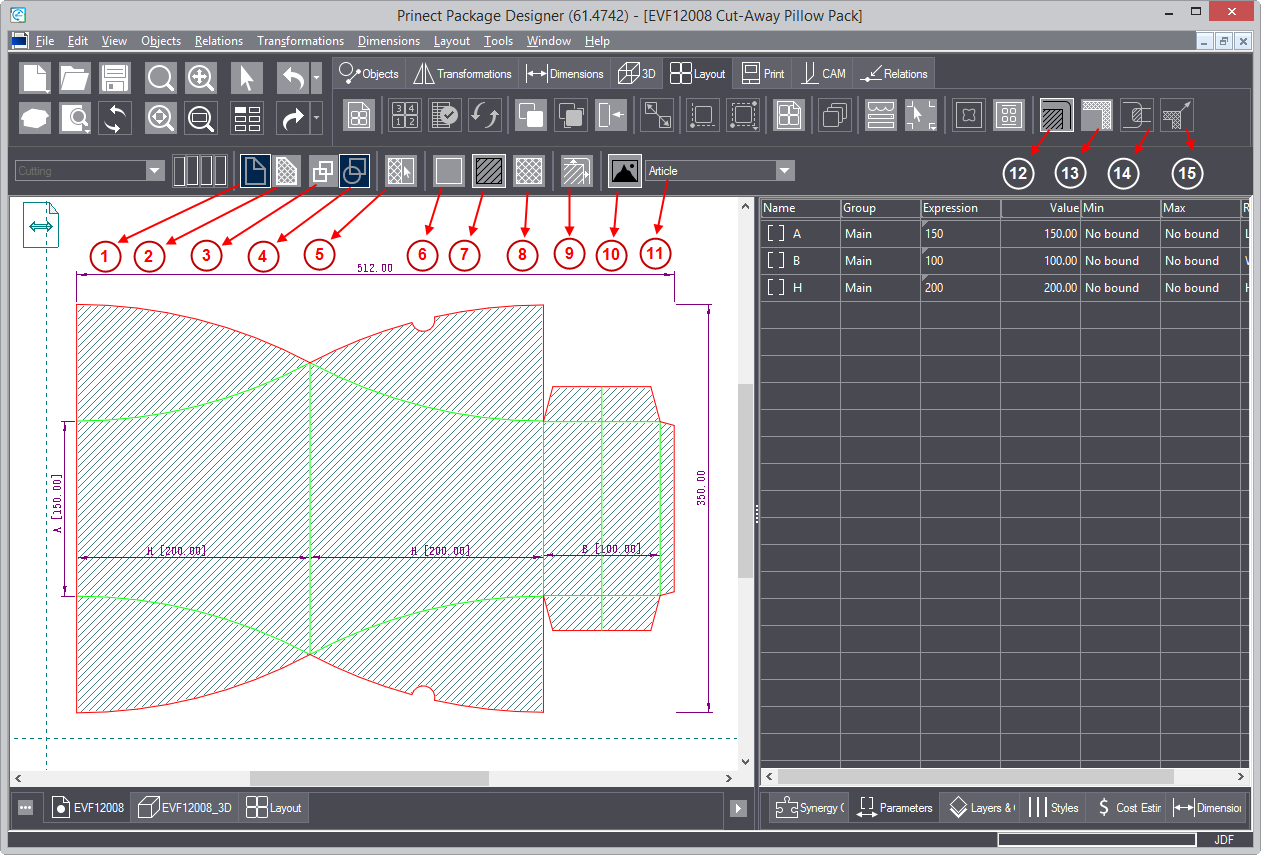Click the Expression cell for parameter H
Image resolution: width=1261 pixels, height=855 pixels.
pyautogui.click(x=960, y=288)
